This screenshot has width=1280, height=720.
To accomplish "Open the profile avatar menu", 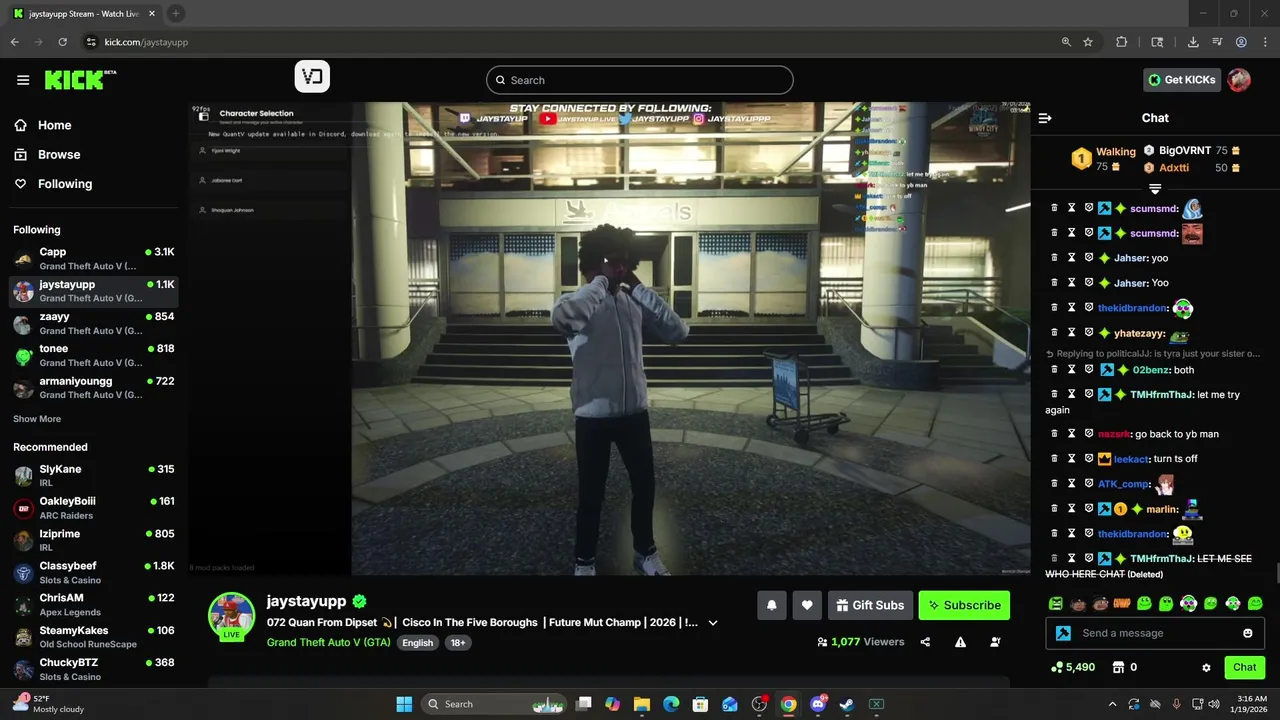I will pos(1239,80).
